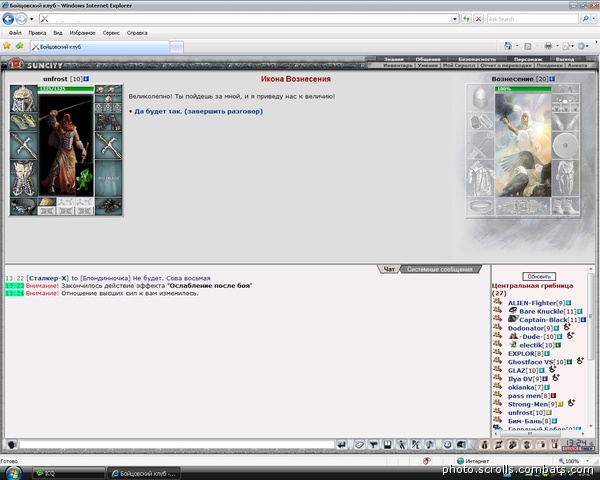This screenshot has height=480, width=600.
Task: Click the clan icon before Captain-Black
Action: [x=513, y=318]
